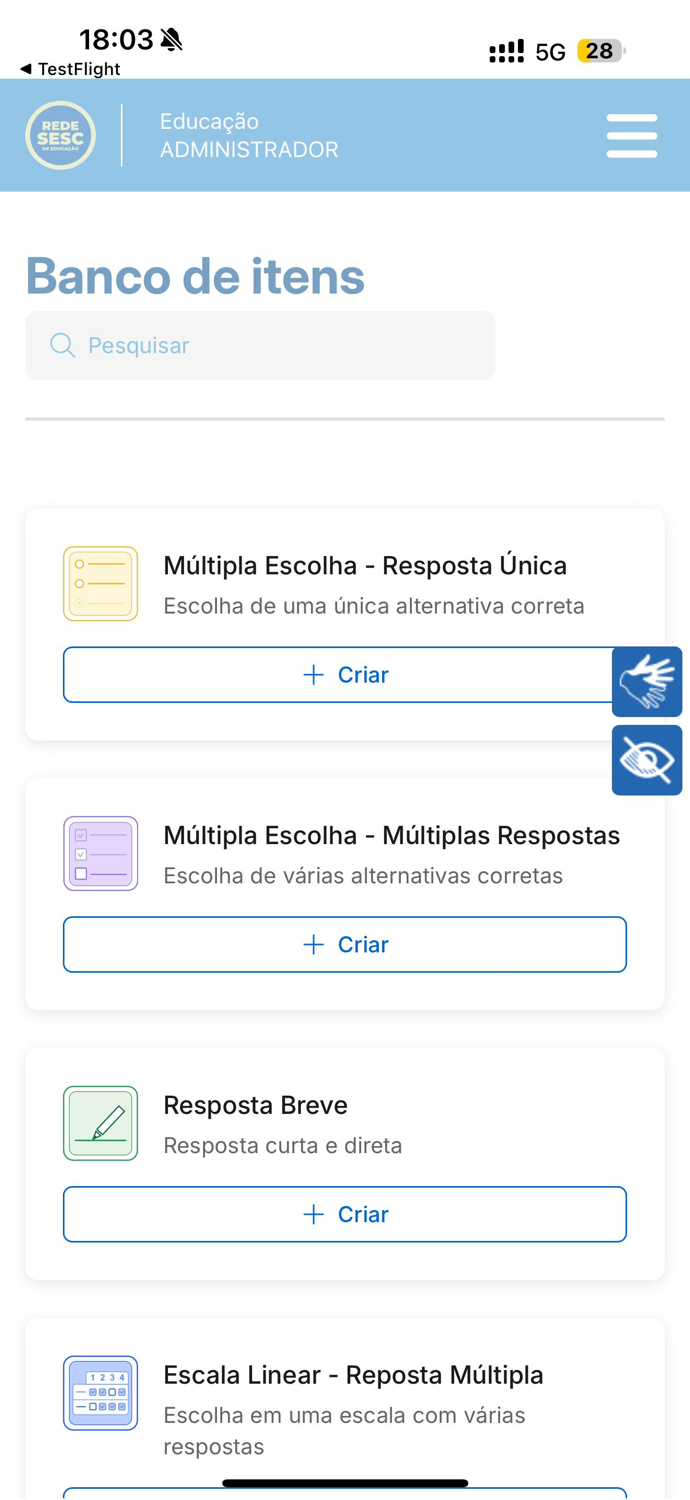The height and width of the screenshot is (1500, 690).
Task: Tap the Pesquisar search field
Action: pos(260,344)
